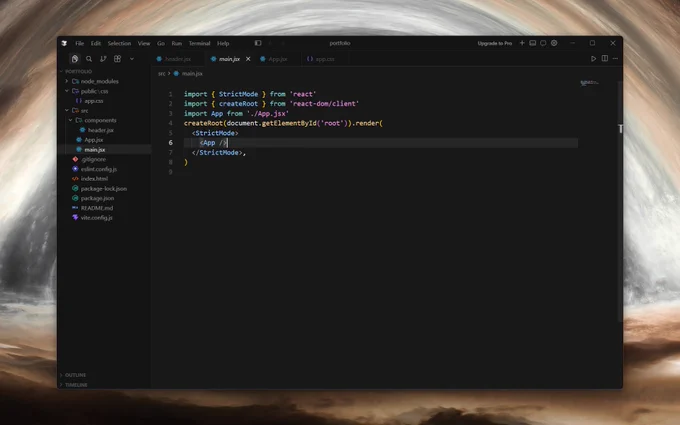Toggle the bottom panel layout icon
This screenshot has width=680, height=425.
[x=533, y=43]
